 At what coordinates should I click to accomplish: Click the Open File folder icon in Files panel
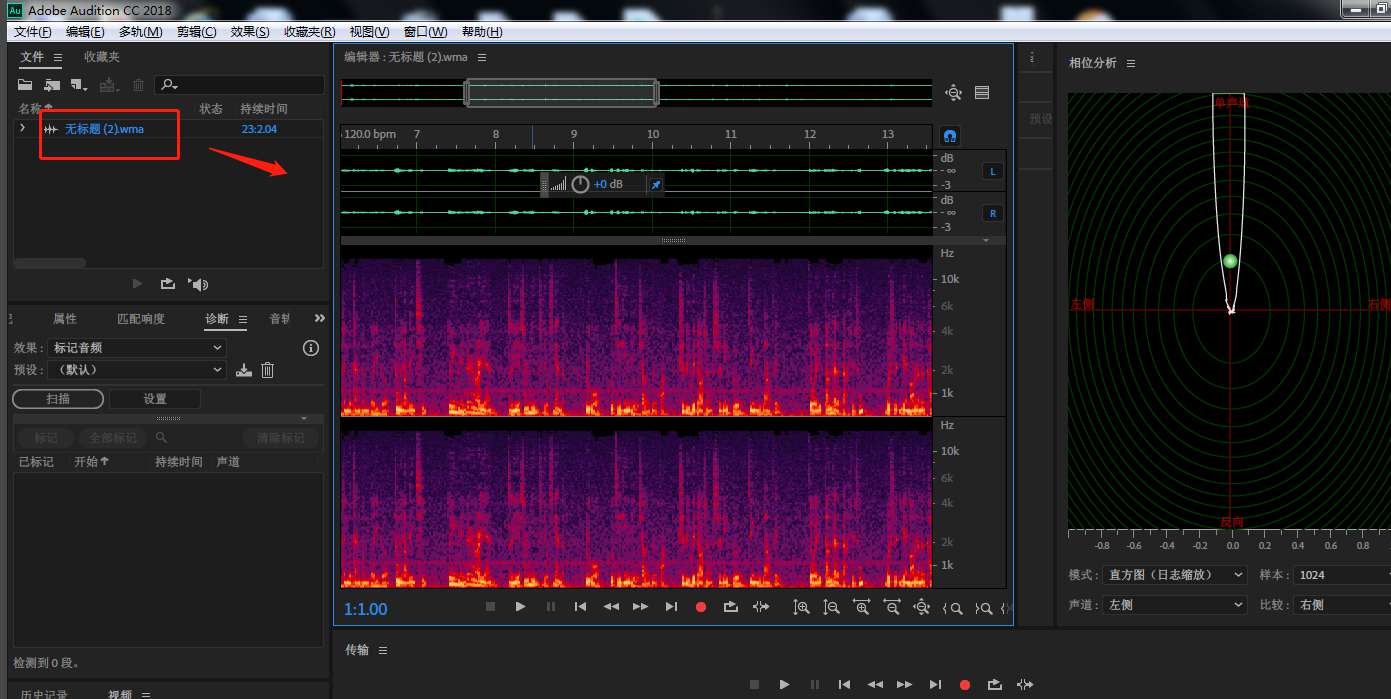[x=25, y=85]
